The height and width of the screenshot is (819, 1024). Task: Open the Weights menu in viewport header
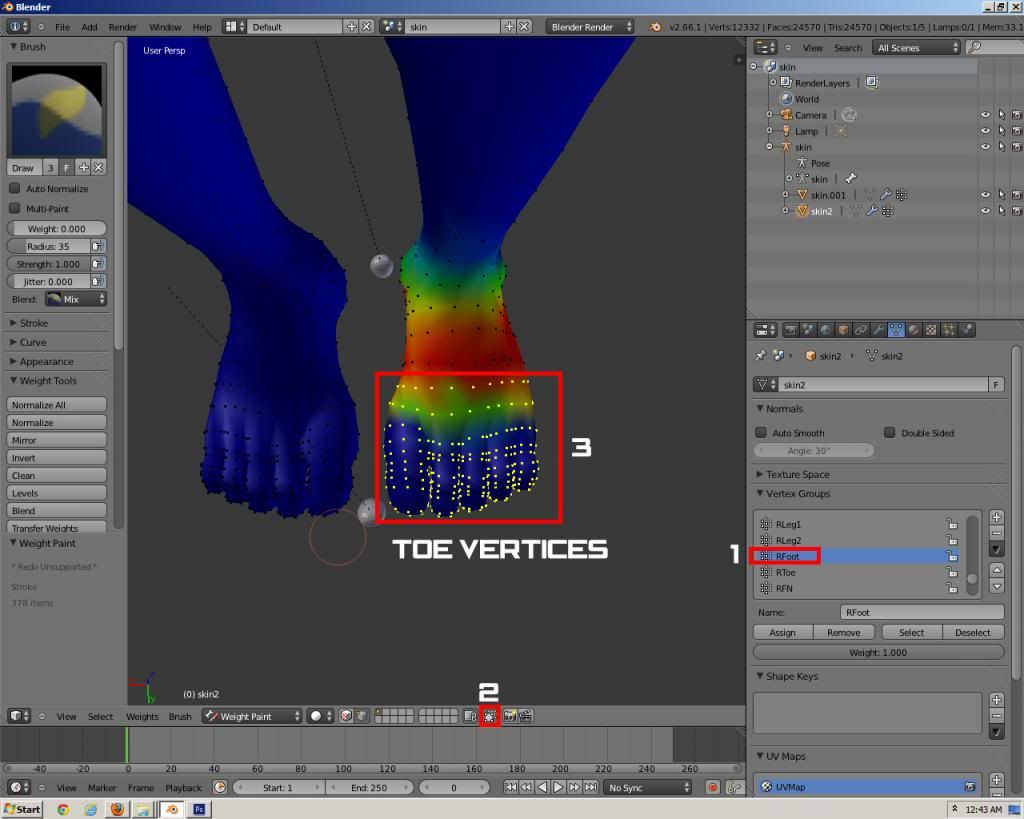pyautogui.click(x=142, y=716)
